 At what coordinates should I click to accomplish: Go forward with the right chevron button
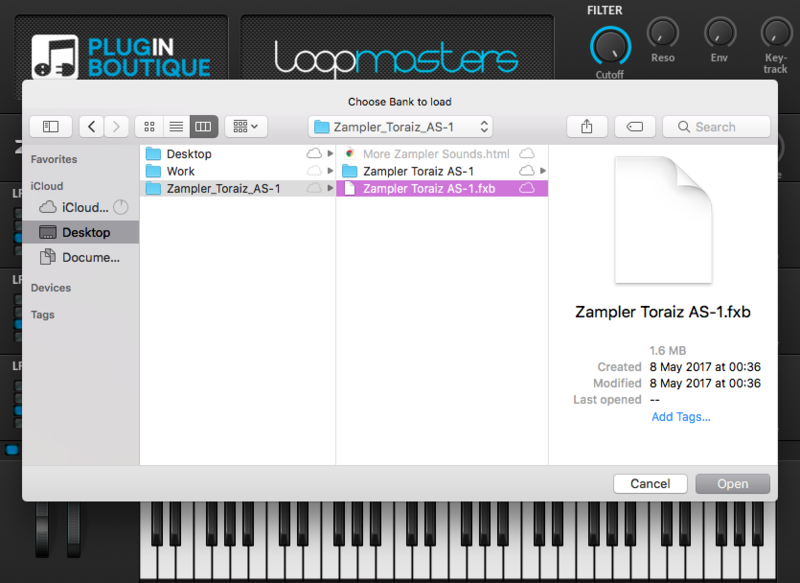(116, 126)
